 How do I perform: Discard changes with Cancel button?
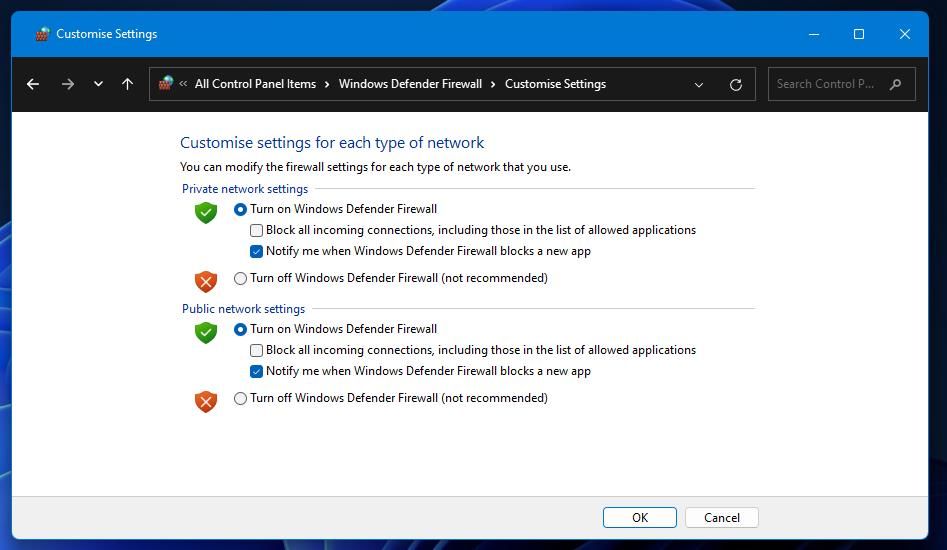pos(722,517)
